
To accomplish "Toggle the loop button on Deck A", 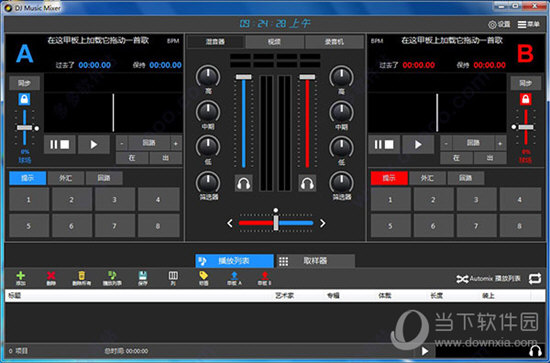I will pyautogui.click(x=149, y=143).
